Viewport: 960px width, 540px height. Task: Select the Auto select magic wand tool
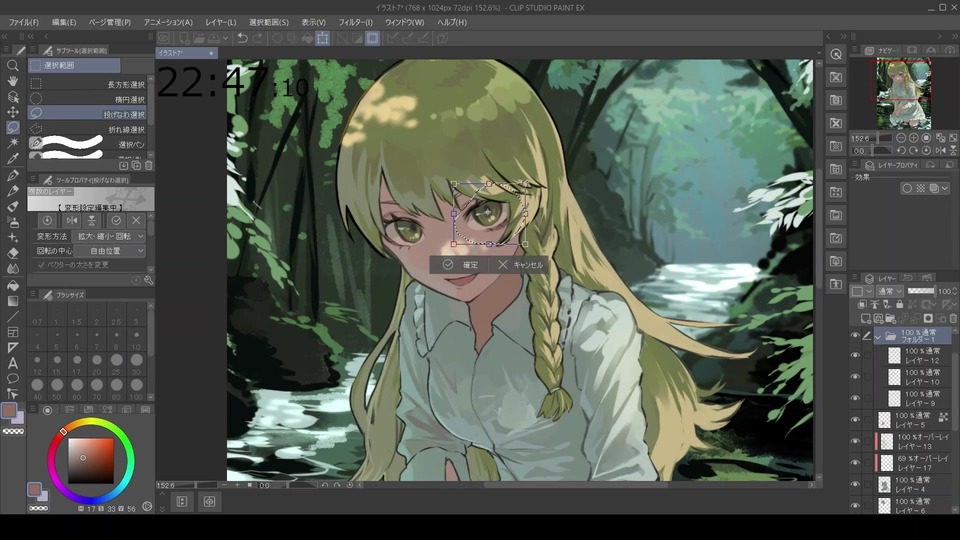click(12, 143)
